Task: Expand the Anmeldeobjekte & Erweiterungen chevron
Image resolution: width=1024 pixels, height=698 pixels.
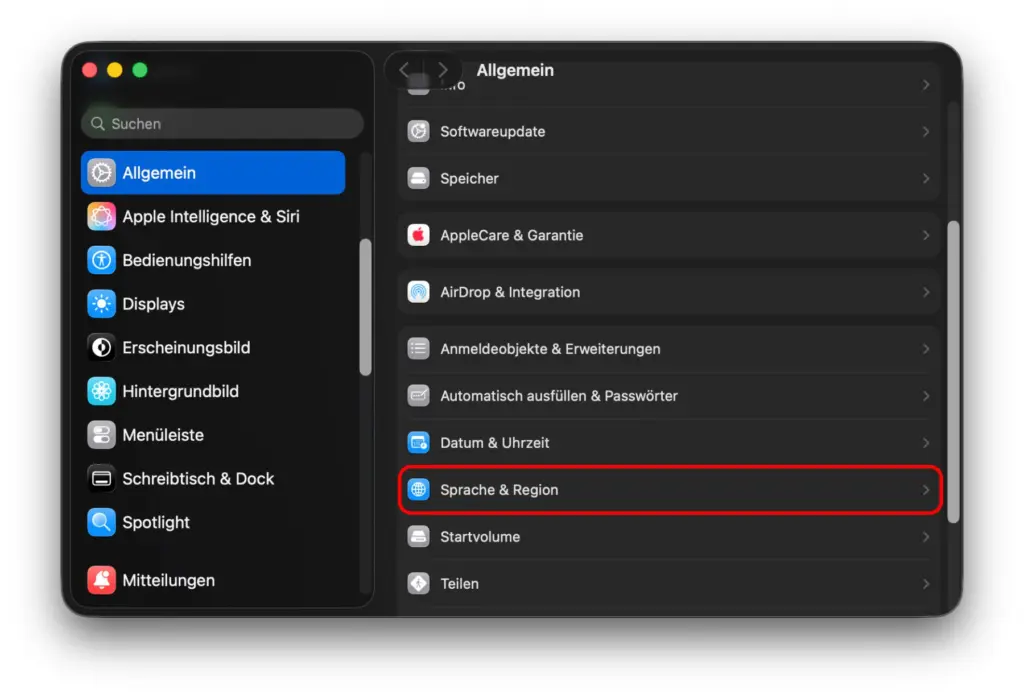Action: click(x=926, y=349)
